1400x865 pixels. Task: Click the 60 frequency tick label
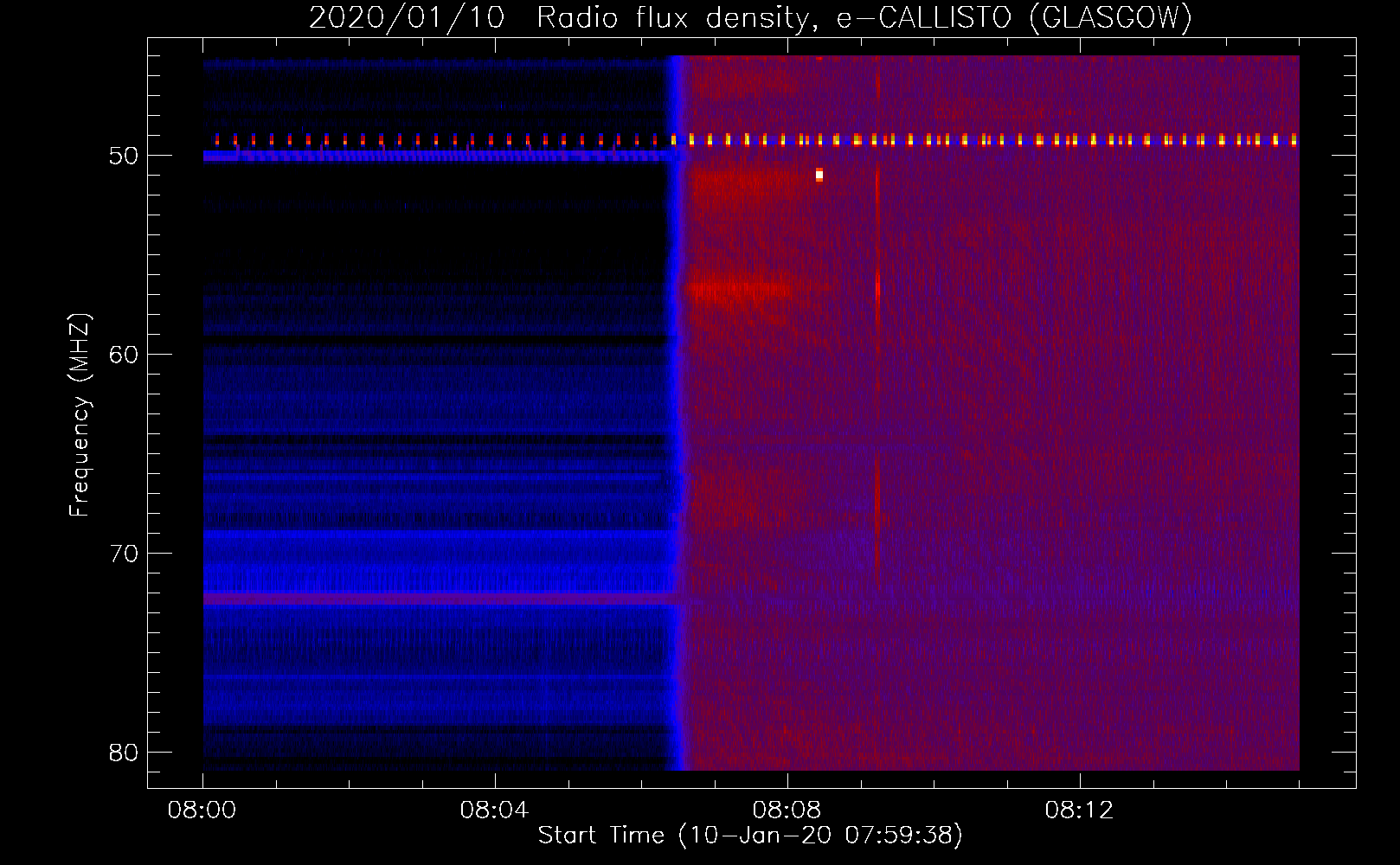[x=124, y=355]
